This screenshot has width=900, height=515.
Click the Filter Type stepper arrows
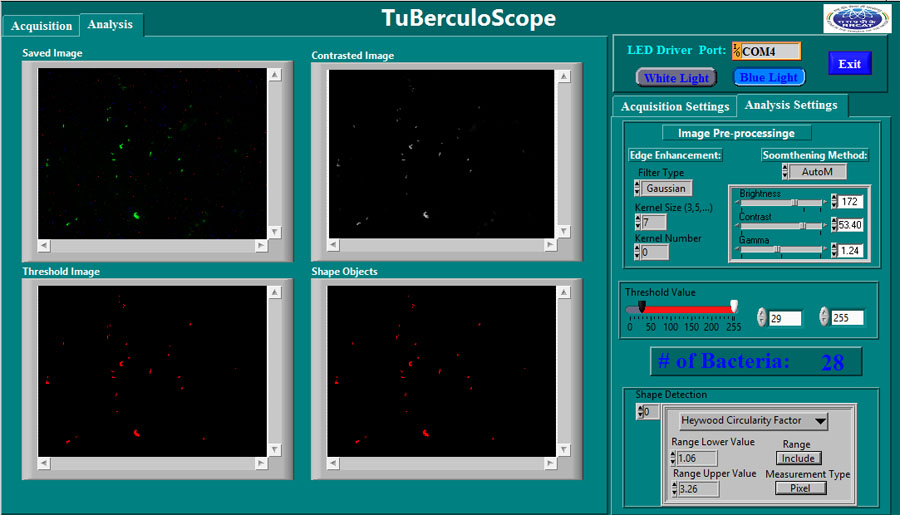click(x=637, y=188)
